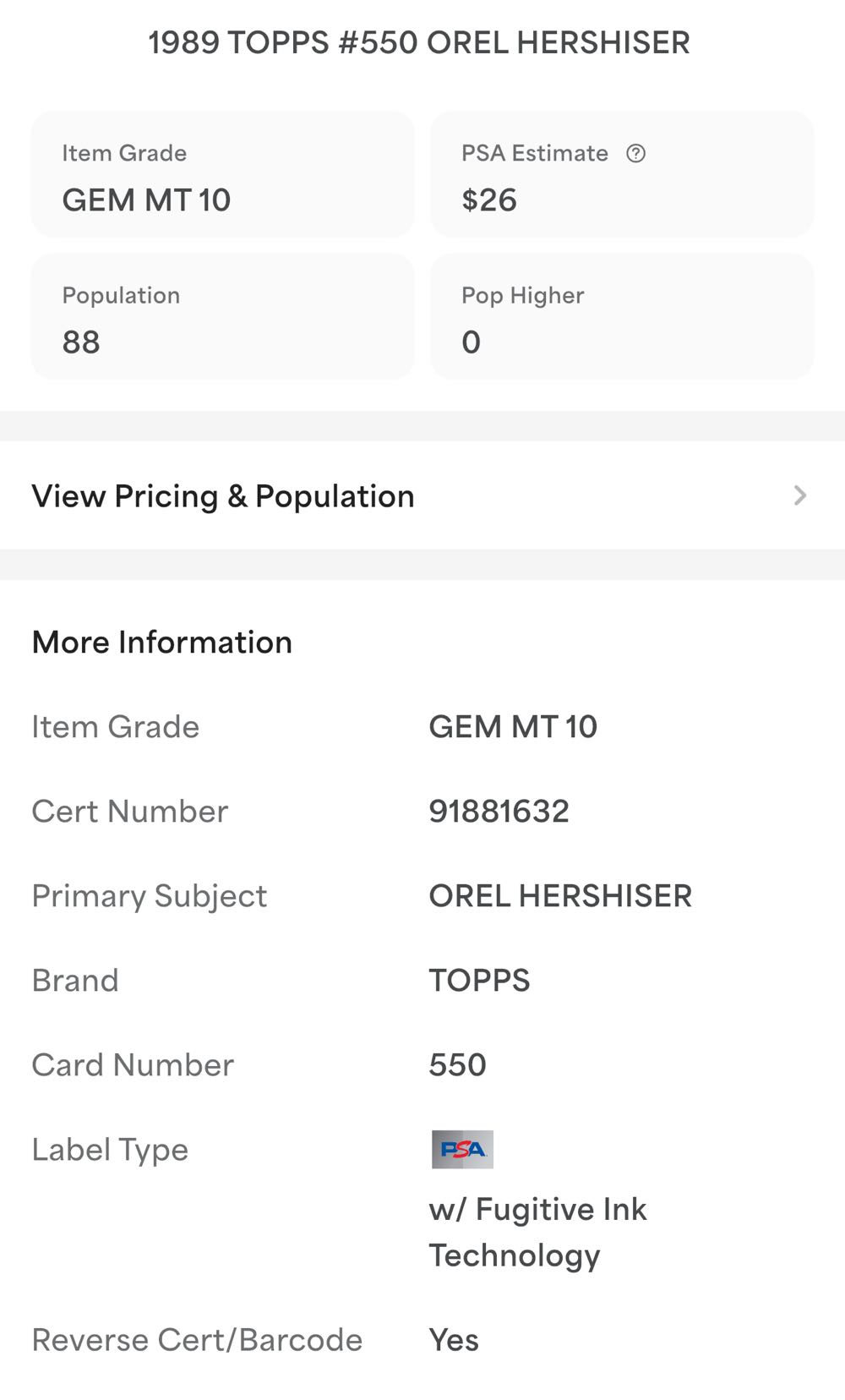Click the Cert Number row label

click(129, 811)
